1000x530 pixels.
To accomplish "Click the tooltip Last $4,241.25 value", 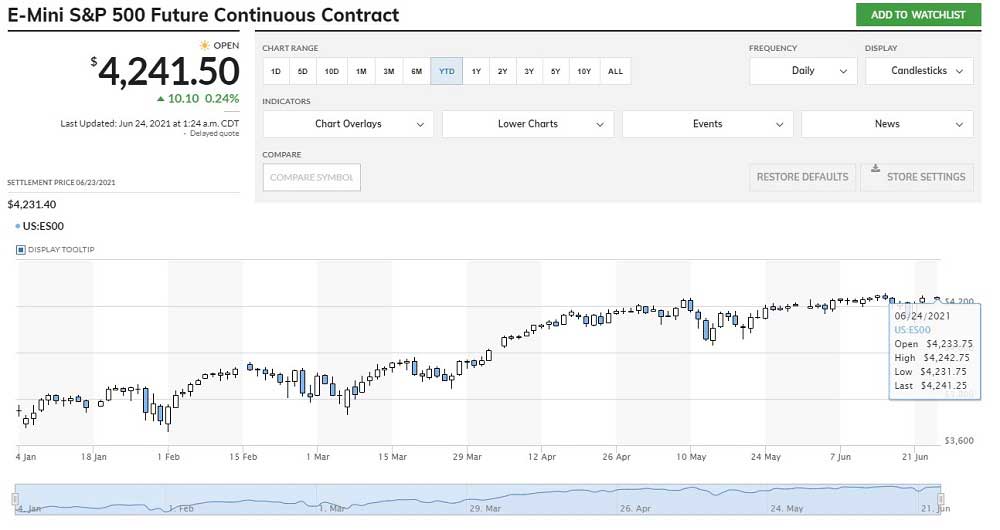I will [944, 385].
